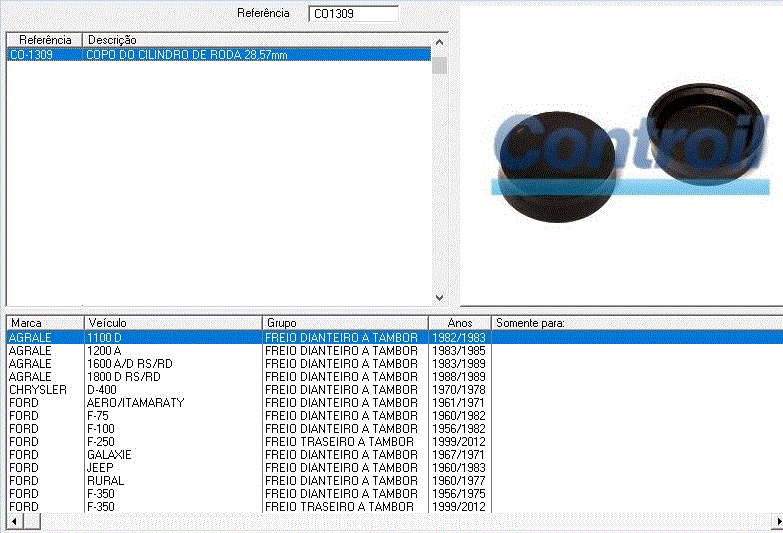
Task: Sort by the Marca column header
Action: (44, 323)
